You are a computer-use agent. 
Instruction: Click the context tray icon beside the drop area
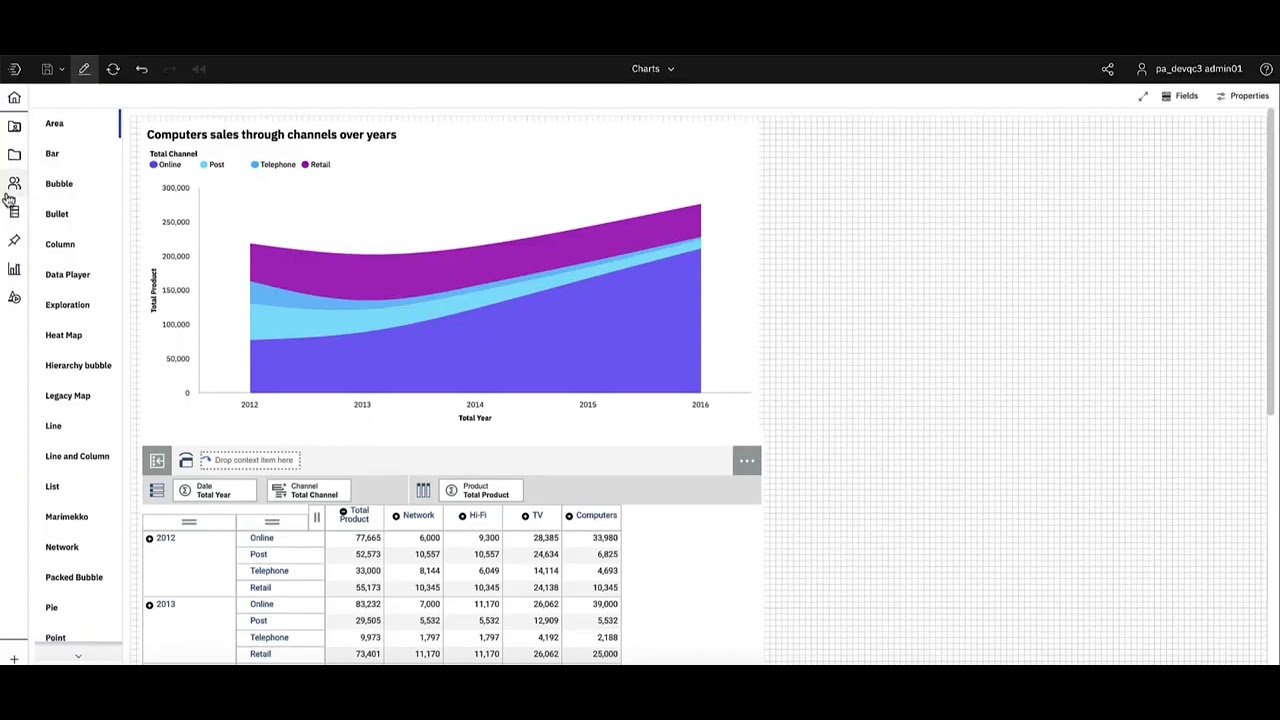point(186,461)
